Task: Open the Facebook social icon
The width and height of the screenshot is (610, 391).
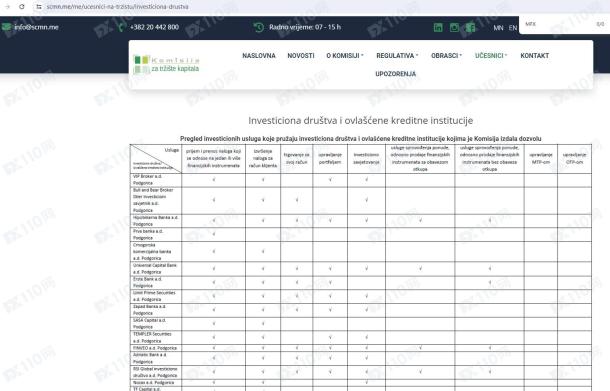Action: [x=470, y=27]
